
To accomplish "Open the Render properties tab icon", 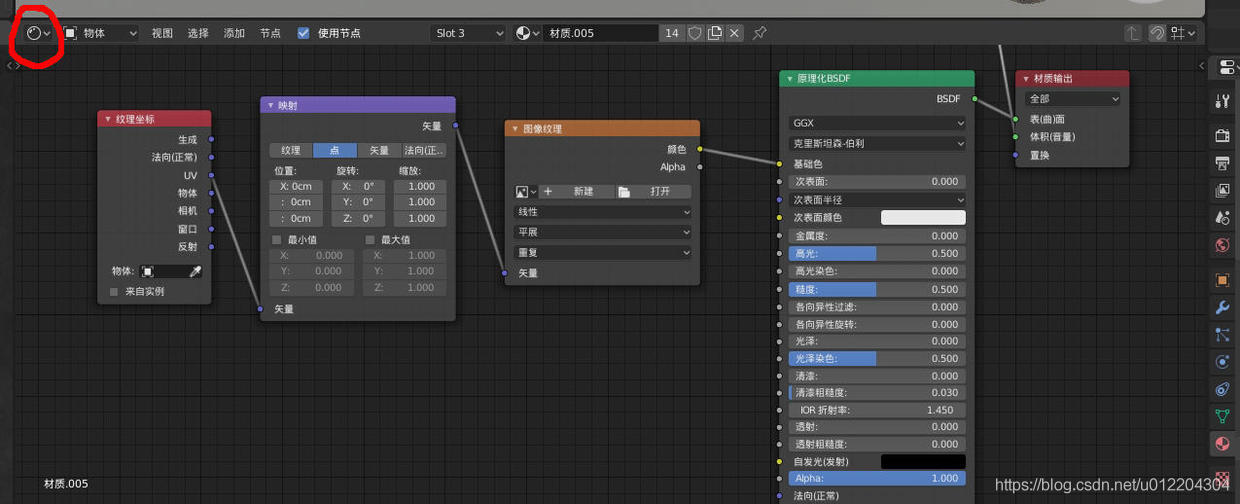I will (x=1222, y=135).
